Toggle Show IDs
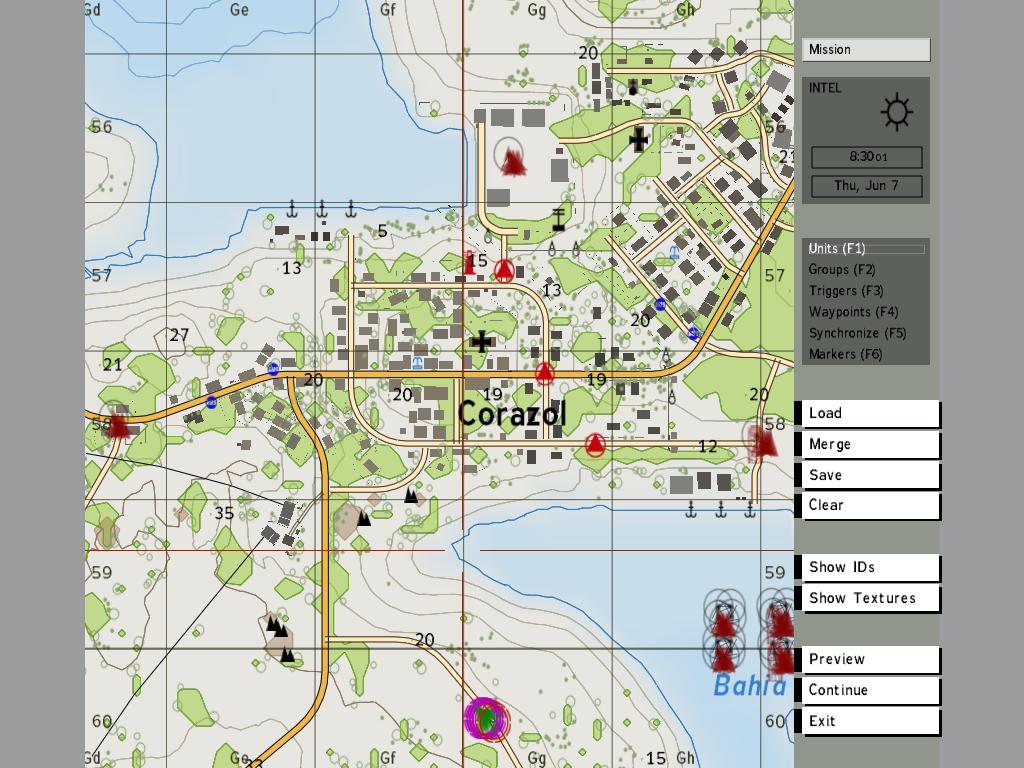1024x768 pixels. [871, 568]
